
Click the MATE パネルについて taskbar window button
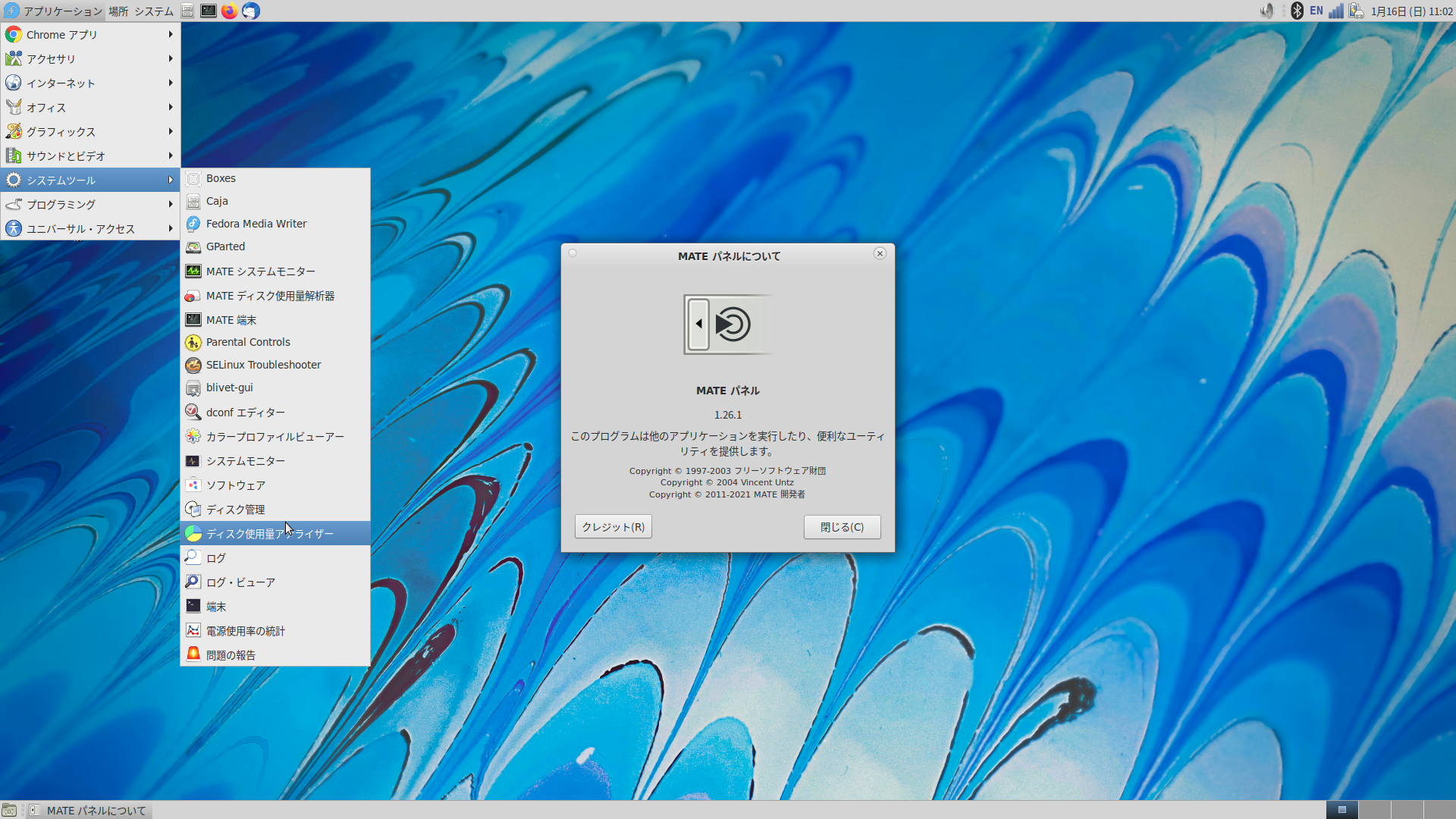coord(89,810)
